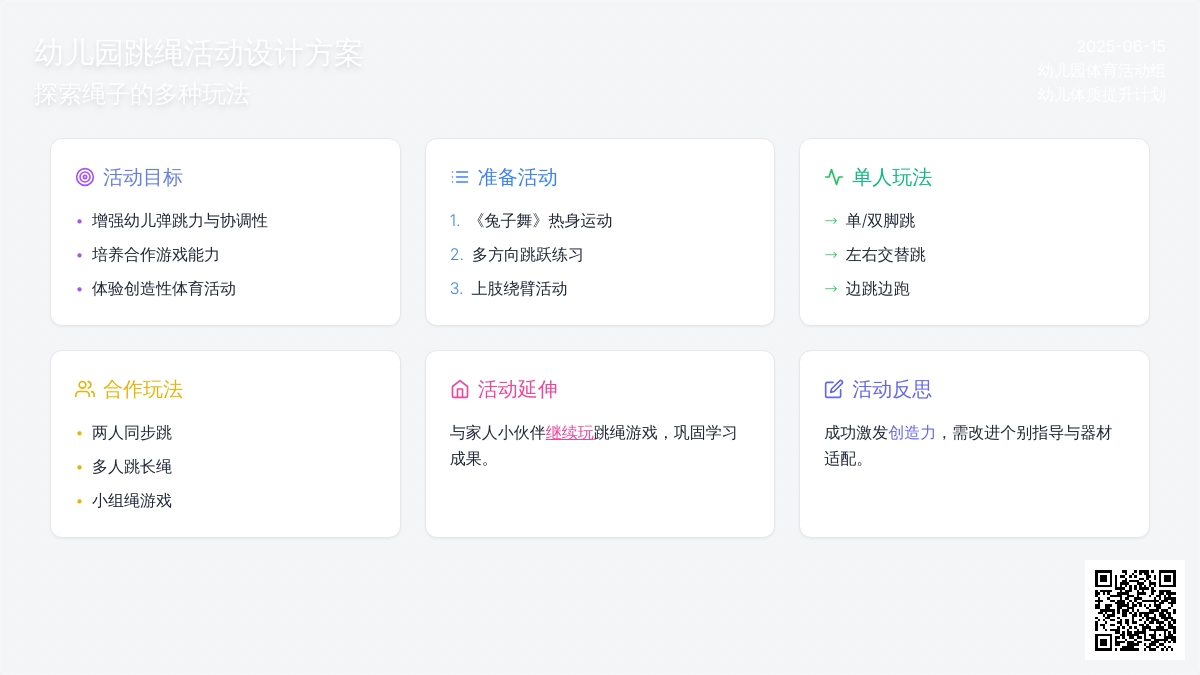This screenshot has height=675, width=1200.
Task: Click the item 单/双脚跳
Action: point(881,221)
